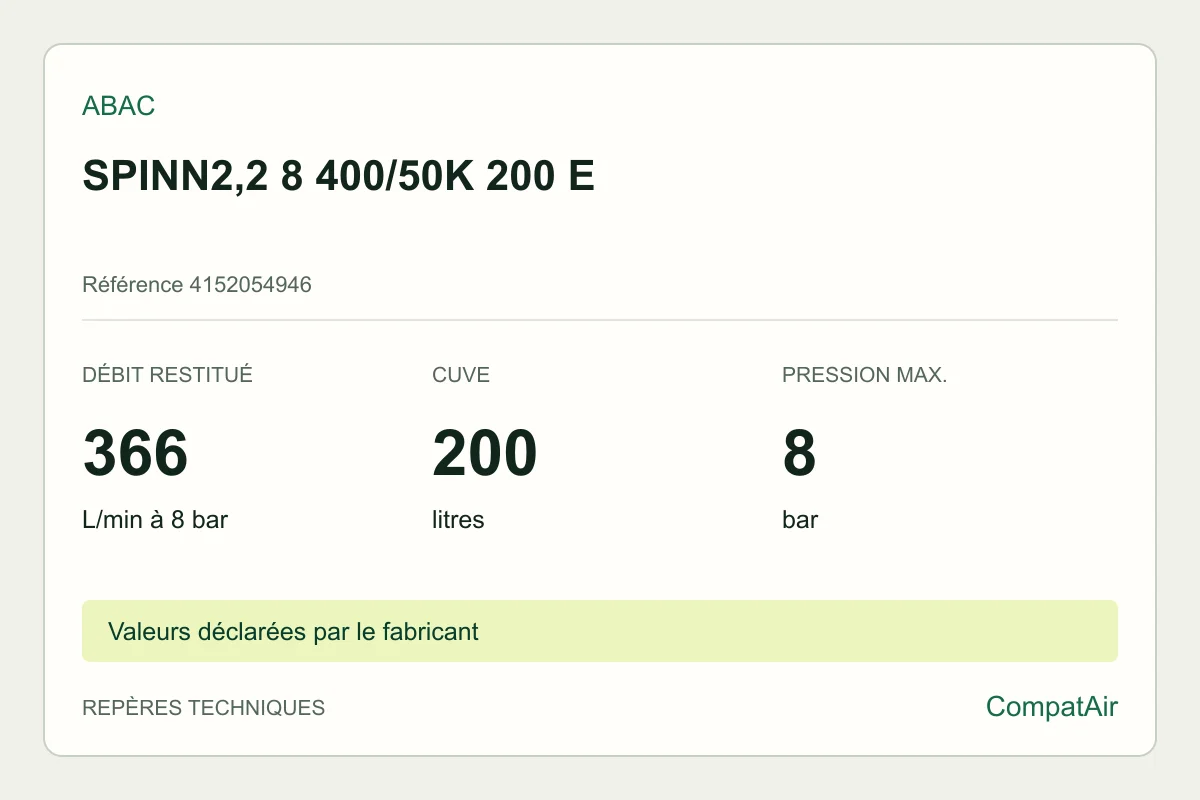
Task: Click the DÉBIT RESTITUÉ label
Action: [x=167, y=375]
